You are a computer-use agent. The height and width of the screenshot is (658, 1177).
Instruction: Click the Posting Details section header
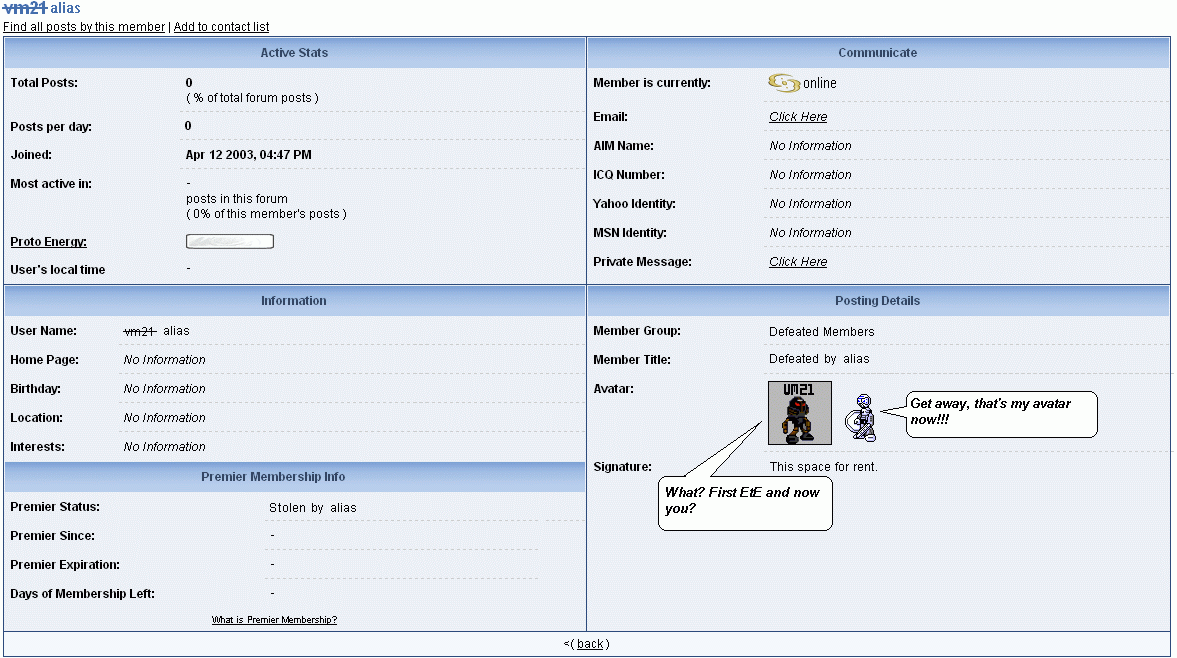click(x=877, y=300)
